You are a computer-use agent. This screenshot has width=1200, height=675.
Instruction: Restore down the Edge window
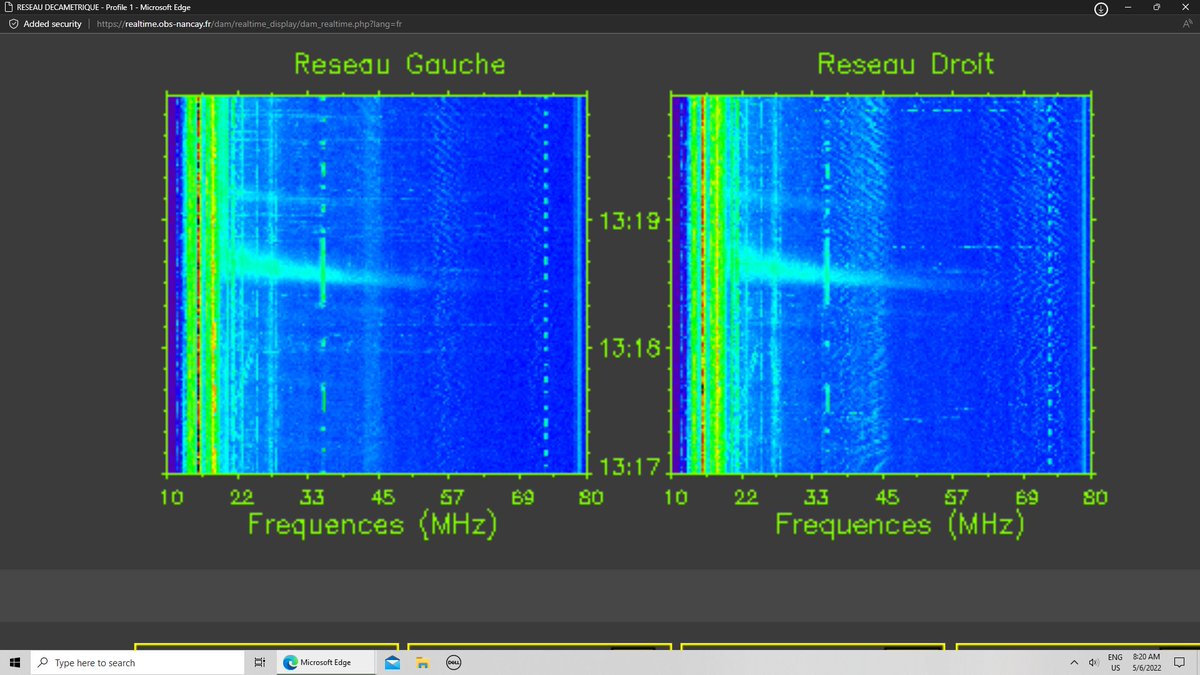(1155, 7)
